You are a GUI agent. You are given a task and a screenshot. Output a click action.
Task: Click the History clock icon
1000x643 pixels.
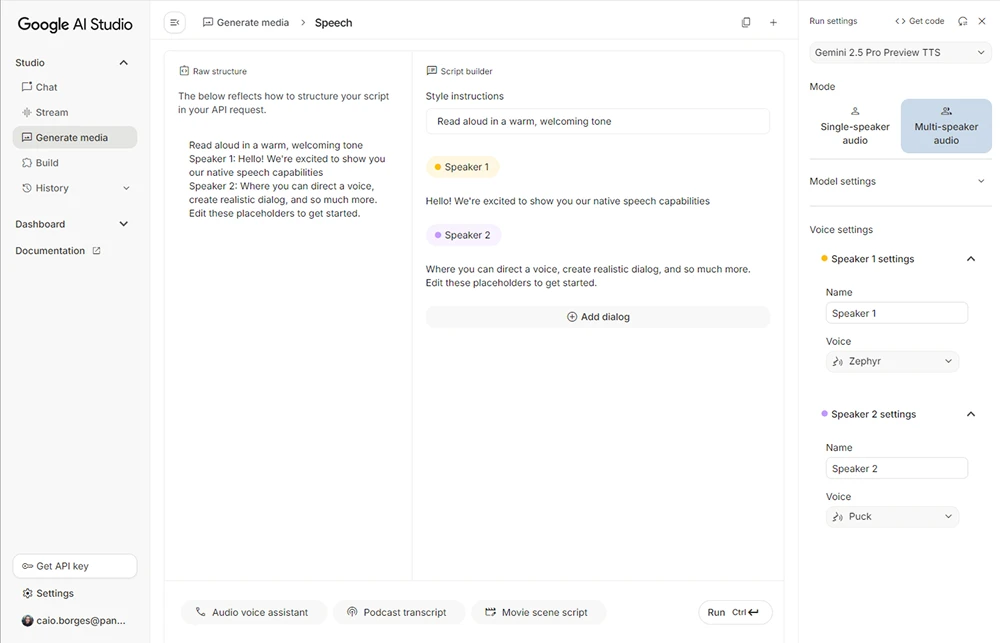tap(27, 188)
